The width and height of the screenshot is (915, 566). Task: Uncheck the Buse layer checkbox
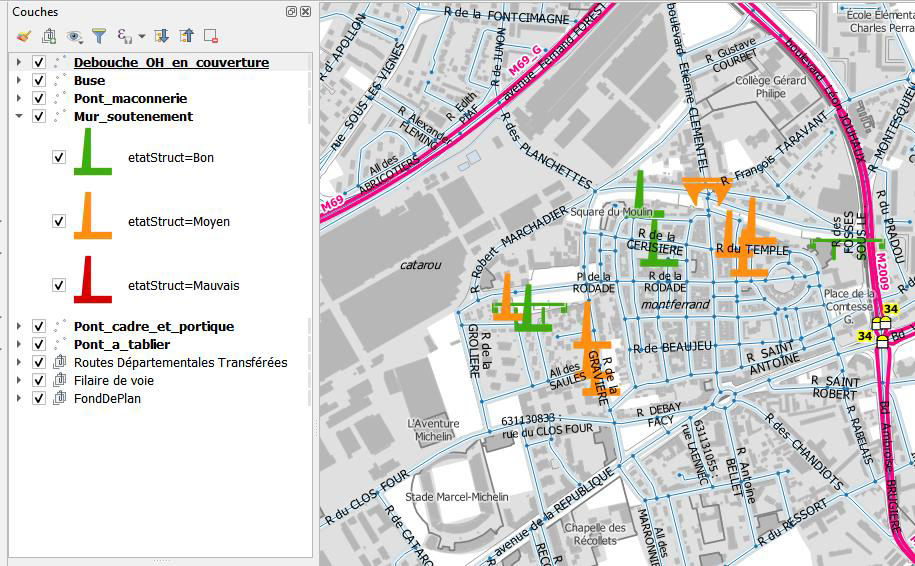39,81
